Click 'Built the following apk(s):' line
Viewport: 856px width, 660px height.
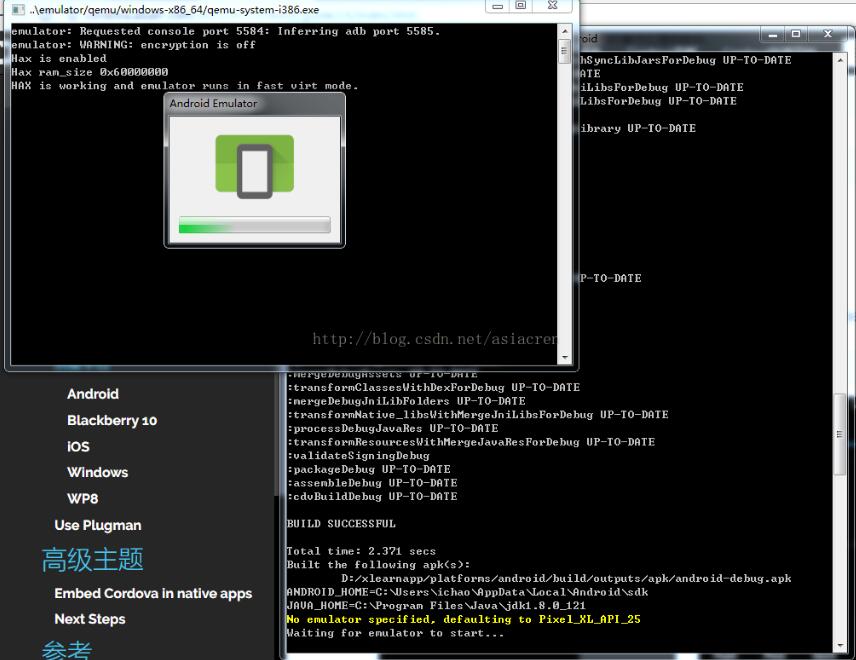[x=378, y=564]
